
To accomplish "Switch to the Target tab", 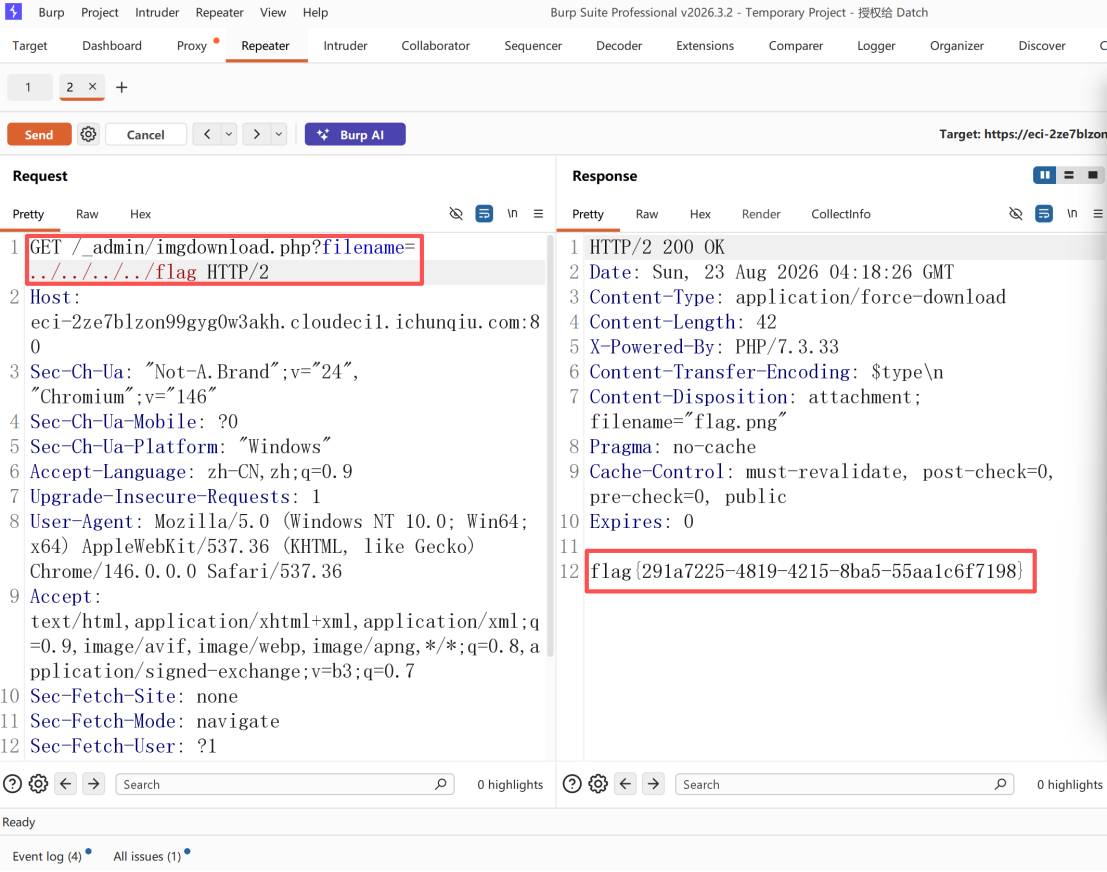I will click(x=30, y=45).
